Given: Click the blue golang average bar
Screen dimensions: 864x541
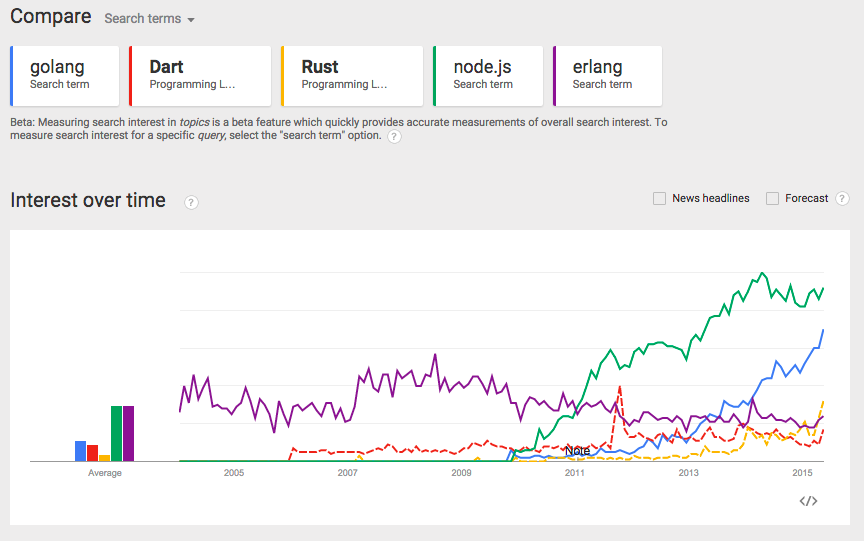Looking at the screenshot, I should pos(81,451).
